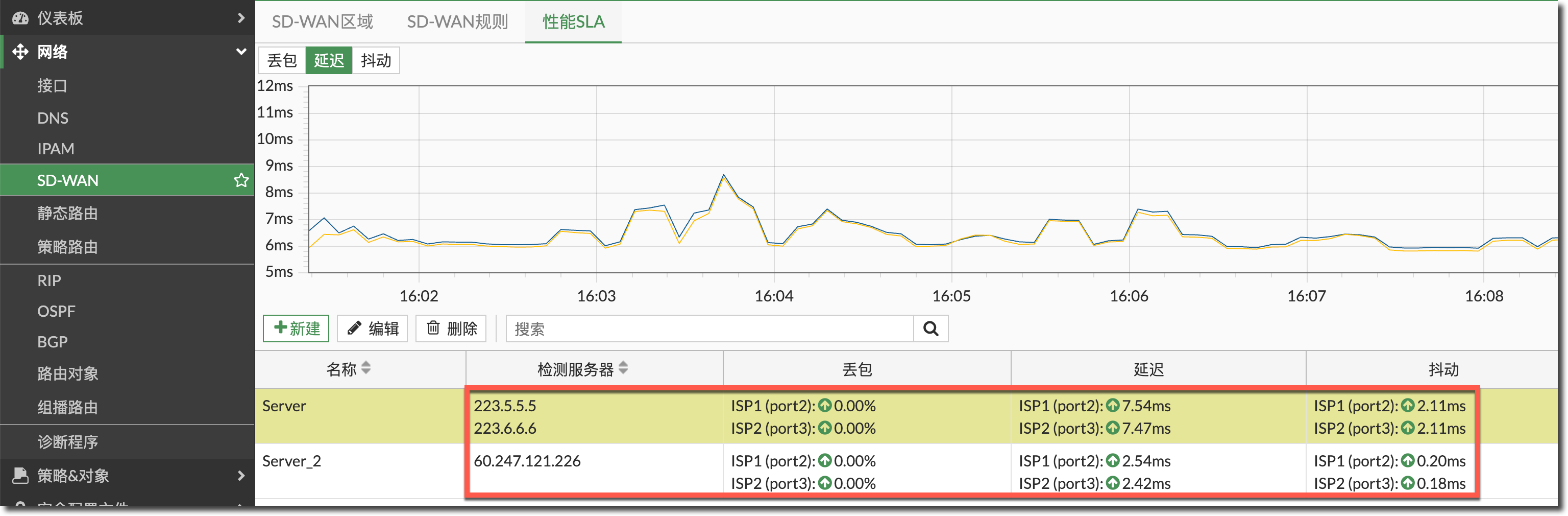
Task: Click the 新建 create new button
Action: pyautogui.click(x=296, y=329)
